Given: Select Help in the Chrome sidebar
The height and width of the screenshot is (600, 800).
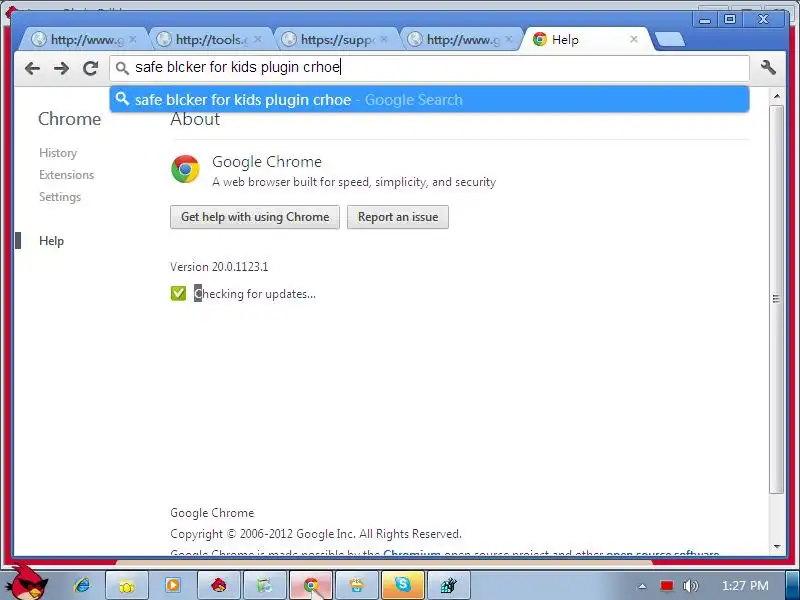Looking at the screenshot, I should 51,241.
